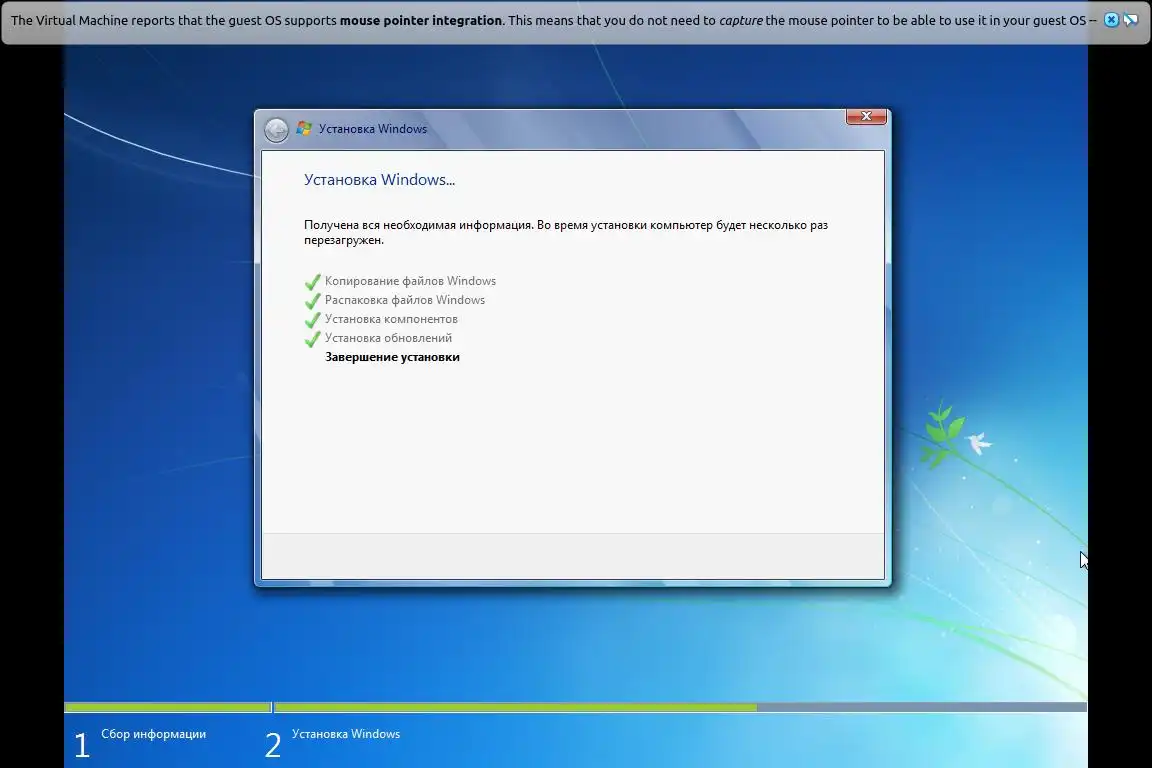Click the large step number 2

273,745
